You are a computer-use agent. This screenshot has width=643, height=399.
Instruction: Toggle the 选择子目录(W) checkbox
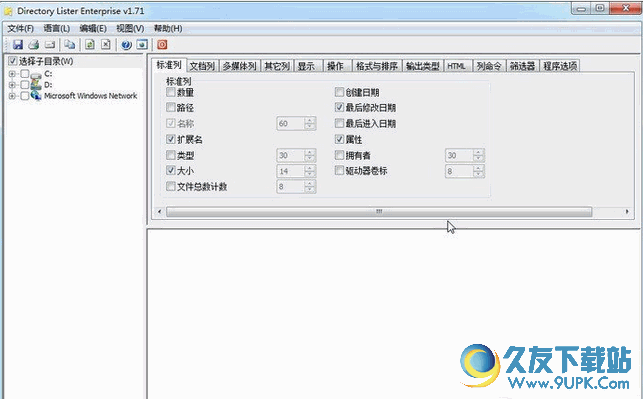click(x=12, y=61)
